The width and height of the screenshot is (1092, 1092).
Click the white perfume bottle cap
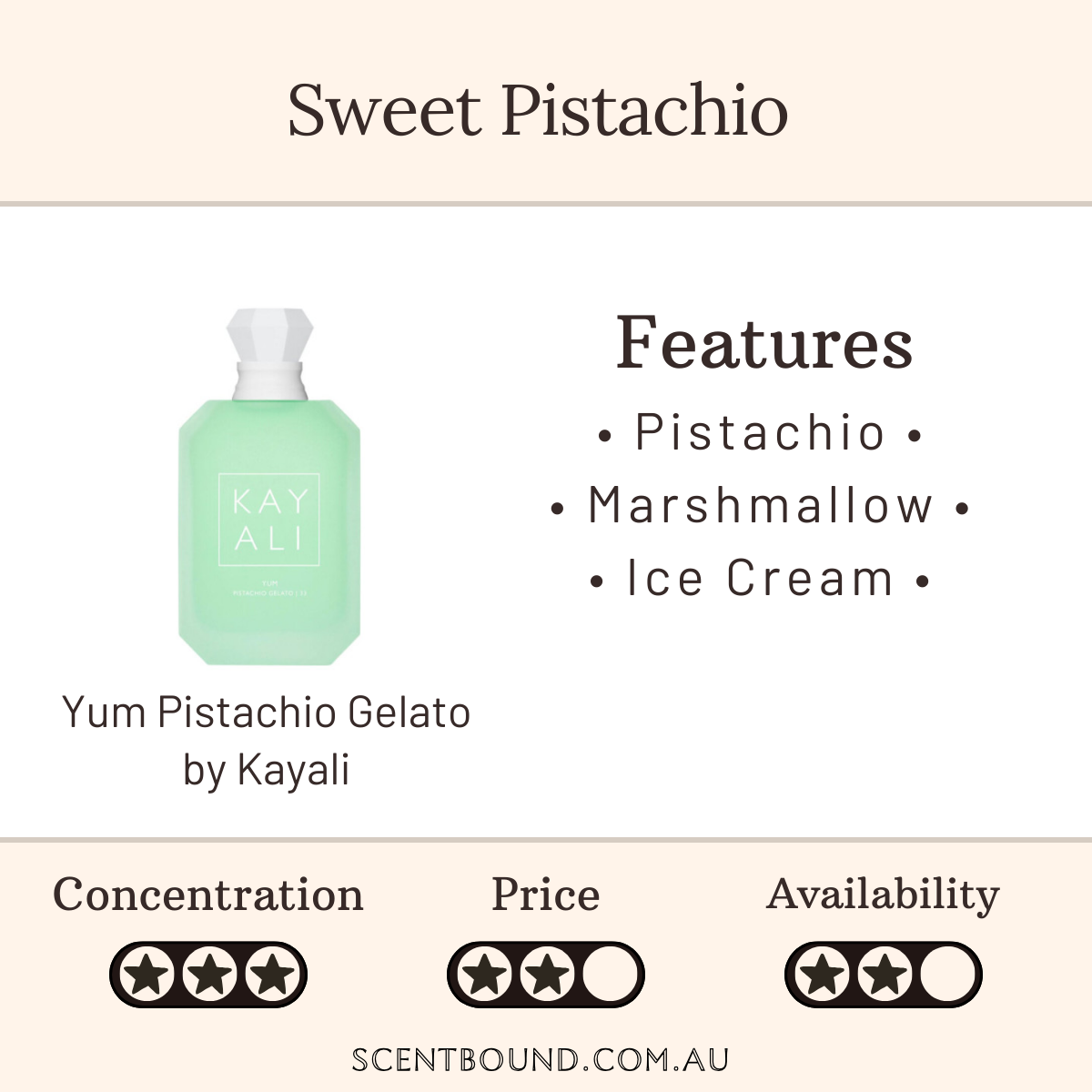(x=269, y=350)
